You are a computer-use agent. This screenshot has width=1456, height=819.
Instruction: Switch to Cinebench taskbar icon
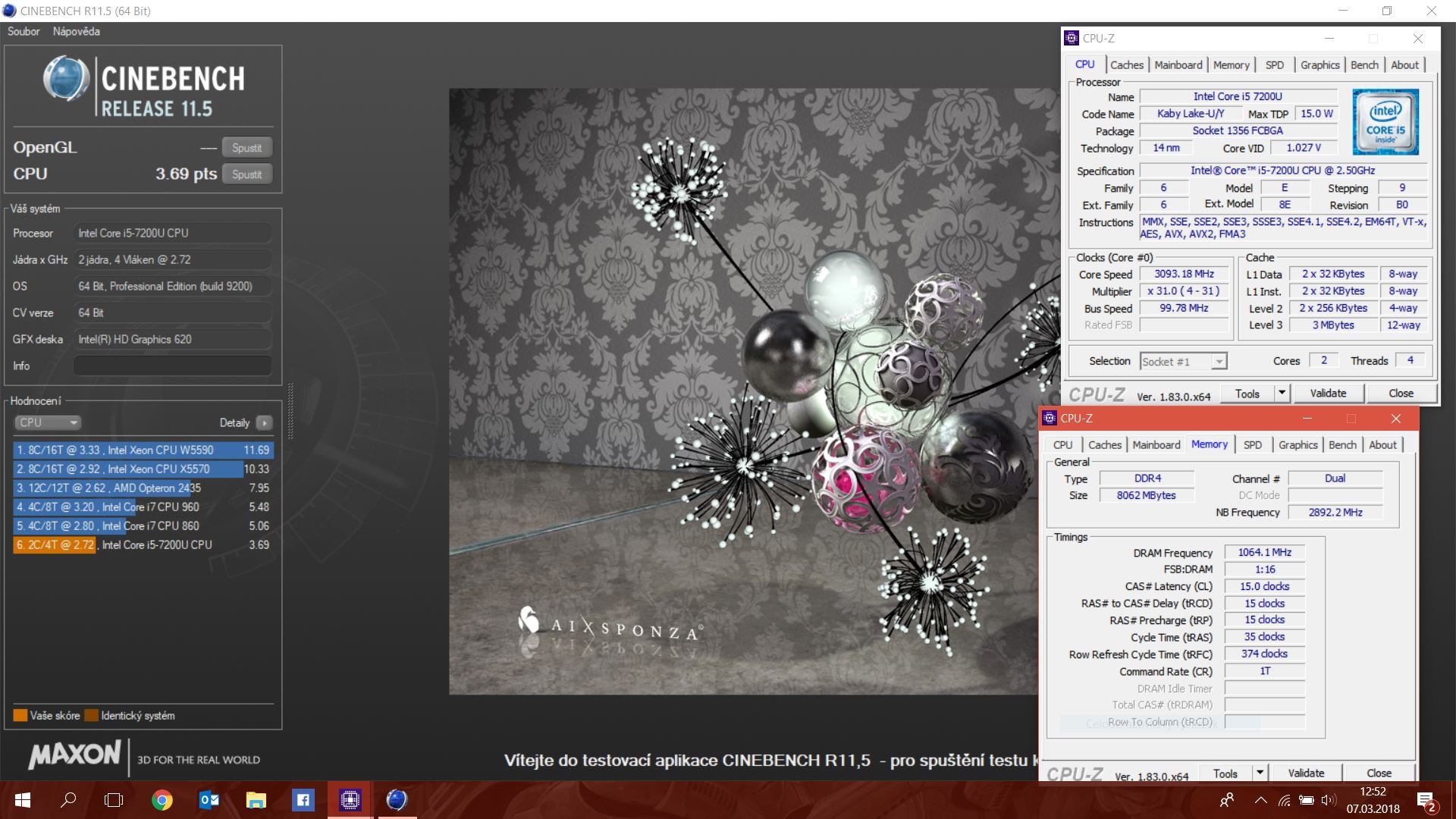point(397,800)
